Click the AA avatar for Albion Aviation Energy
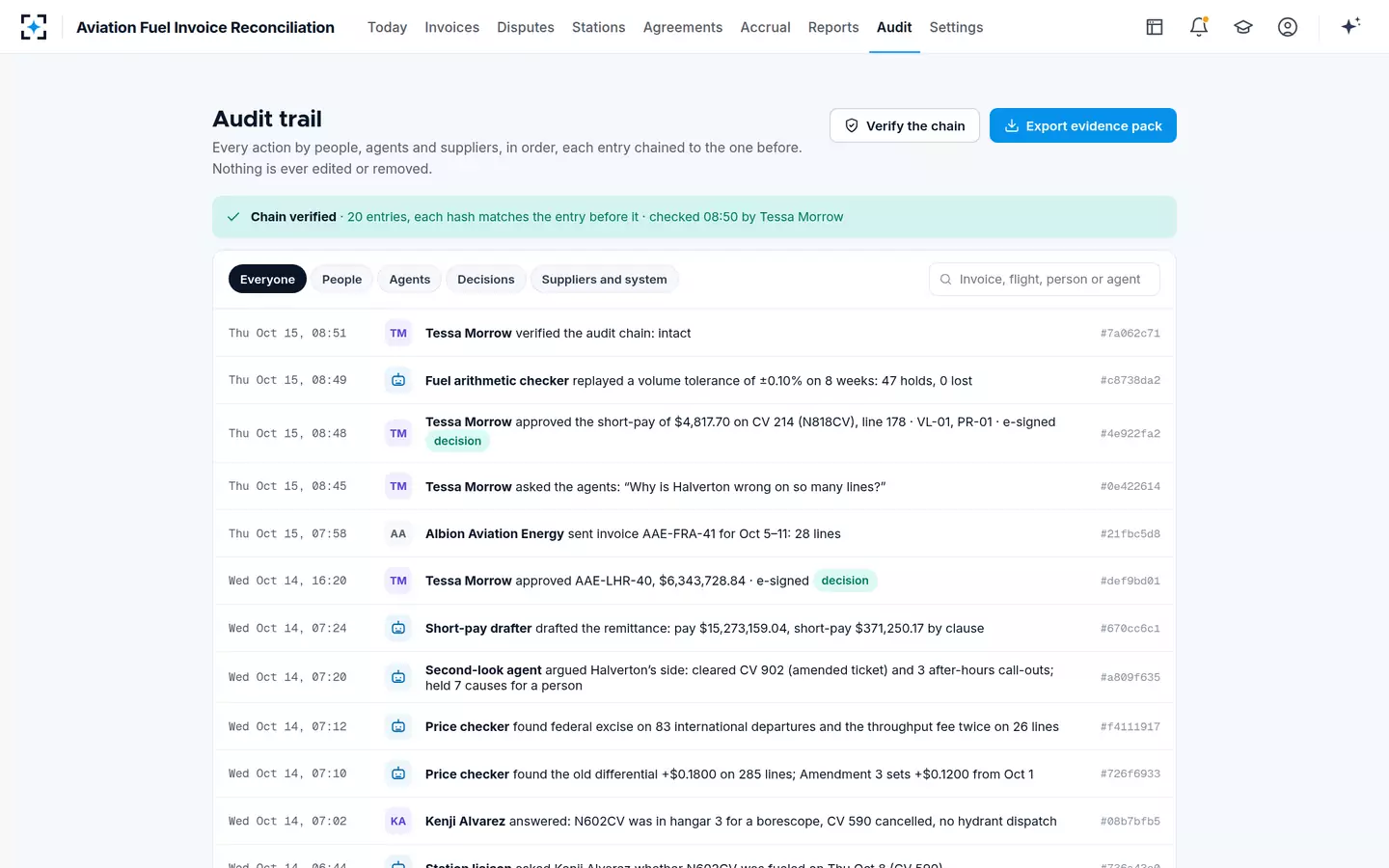This screenshot has width=1389, height=868. pyautogui.click(x=398, y=533)
